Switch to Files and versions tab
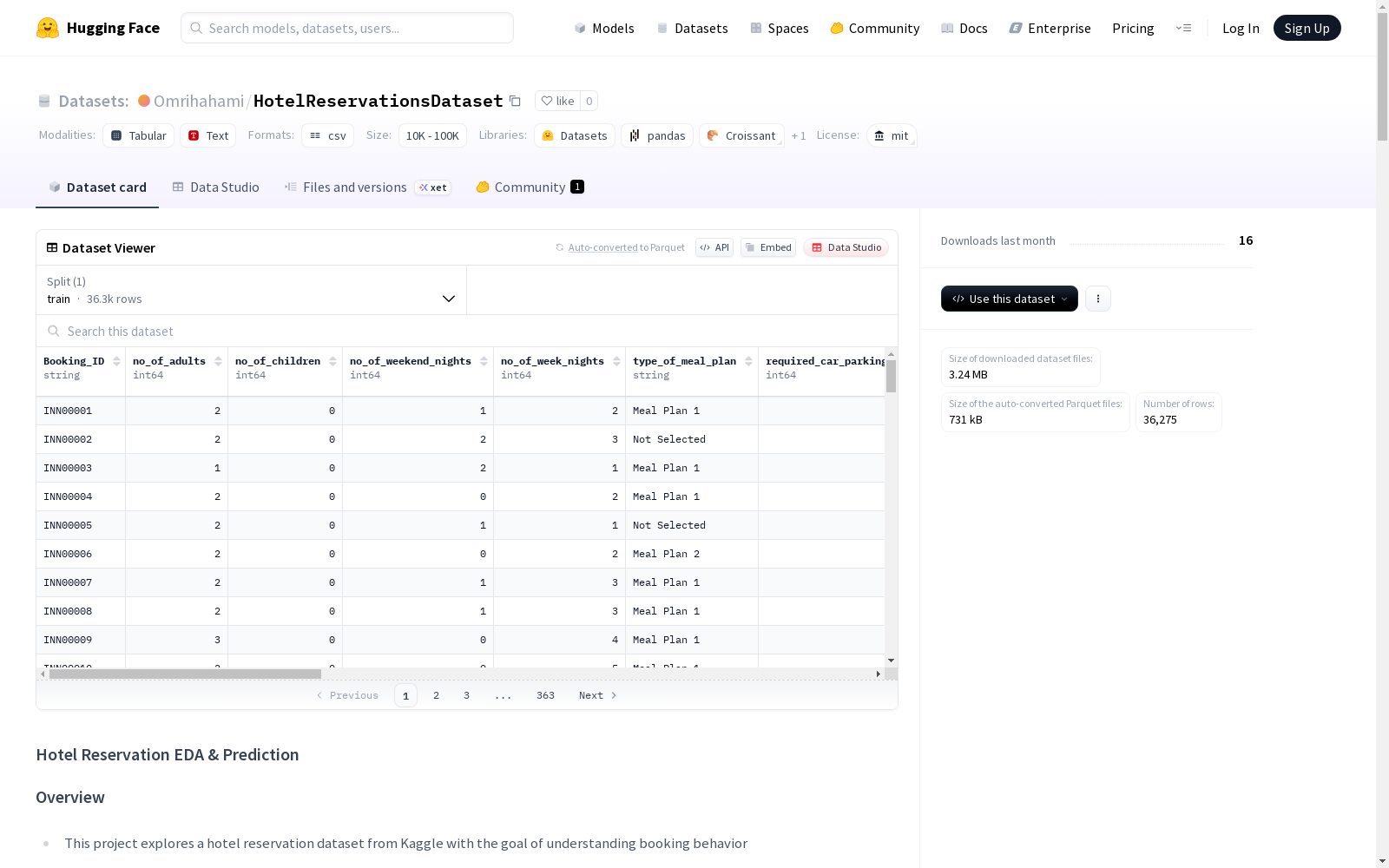Image resolution: width=1389 pixels, height=868 pixels. [x=367, y=187]
